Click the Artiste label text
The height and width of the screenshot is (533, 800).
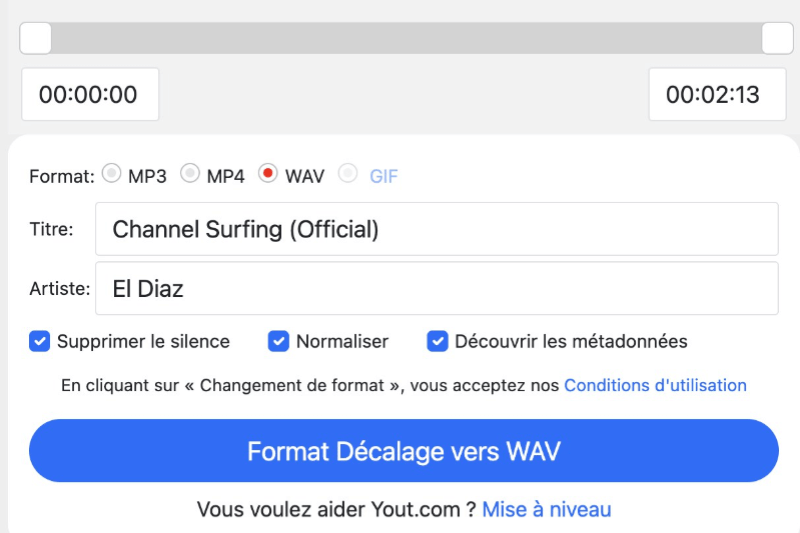tap(60, 289)
